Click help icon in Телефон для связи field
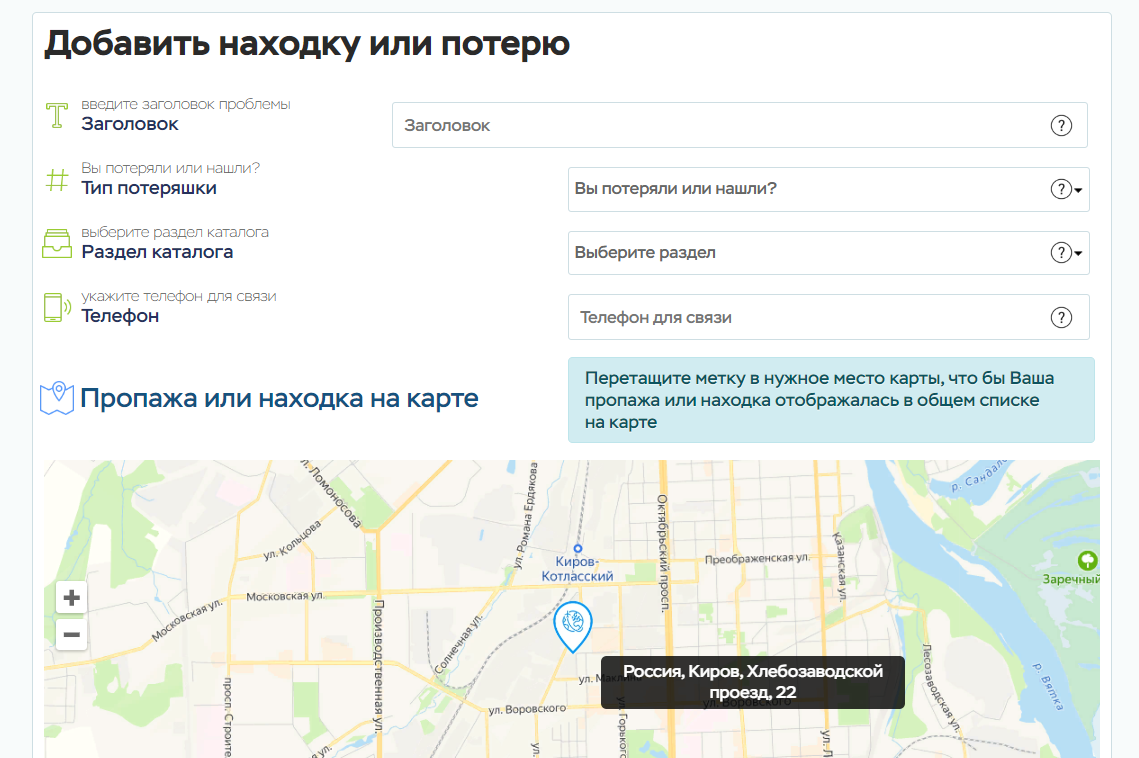This screenshot has width=1139, height=758. (x=1061, y=318)
